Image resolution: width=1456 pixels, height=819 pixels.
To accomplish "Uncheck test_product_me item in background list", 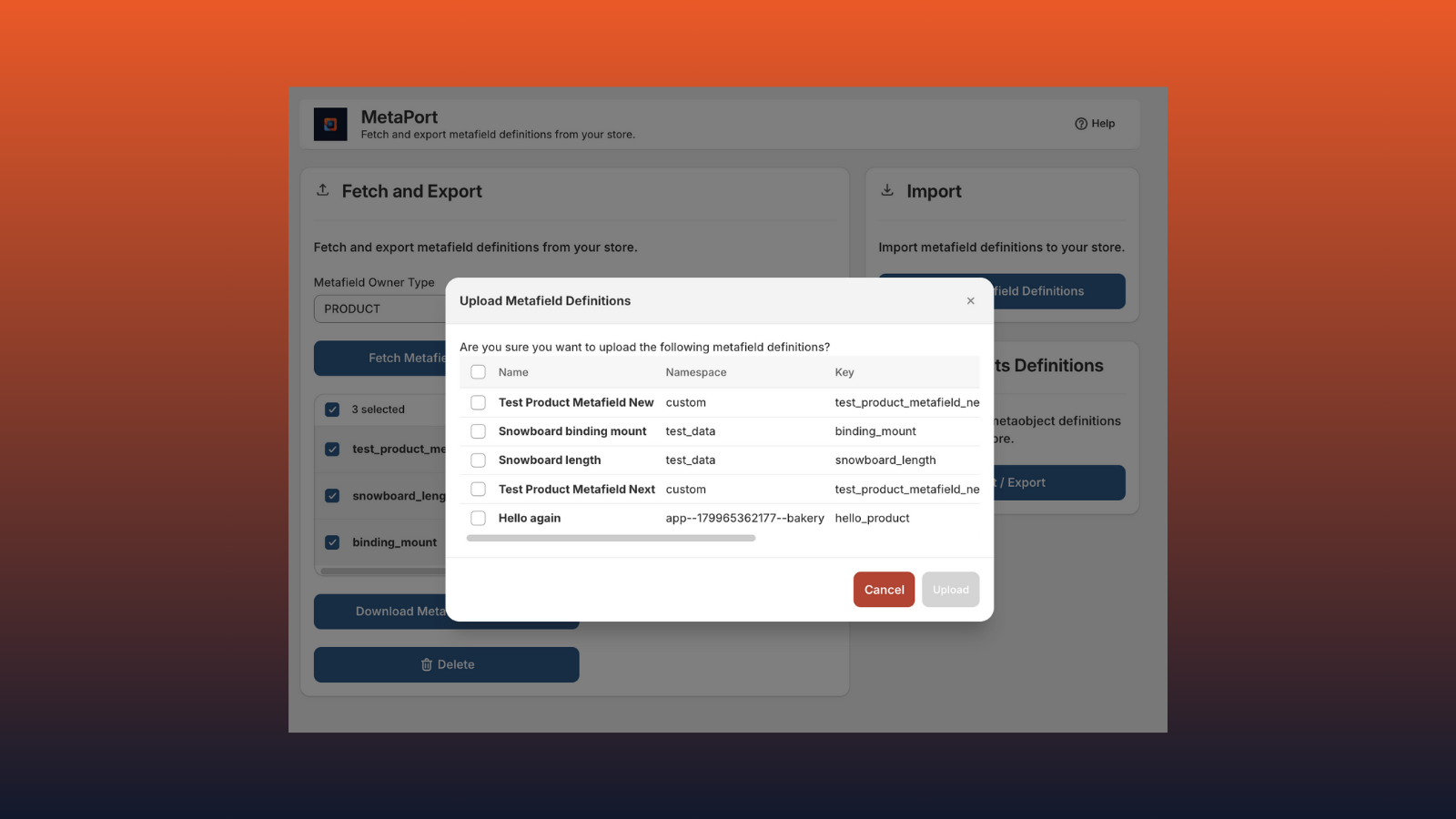I will click(x=332, y=450).
